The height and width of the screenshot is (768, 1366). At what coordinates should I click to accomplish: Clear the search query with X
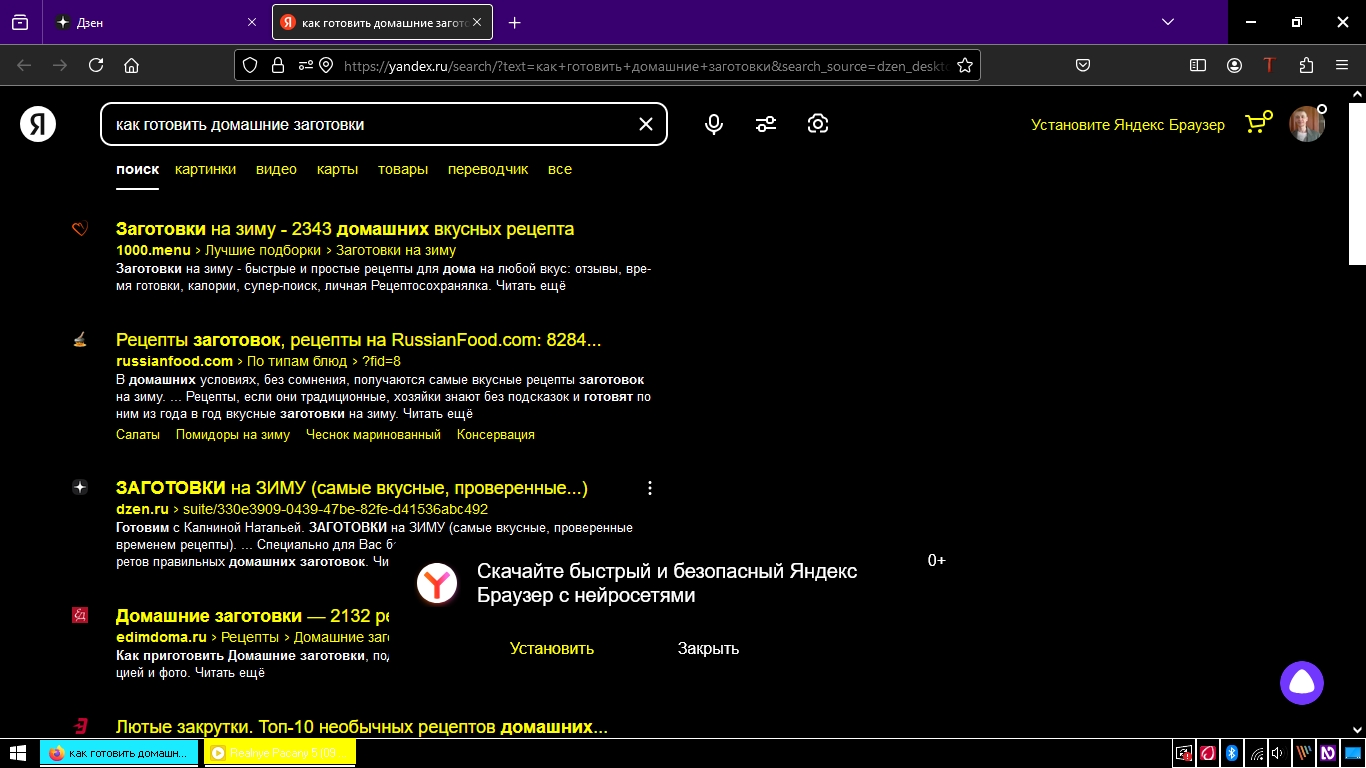click(x=646, y=124)
